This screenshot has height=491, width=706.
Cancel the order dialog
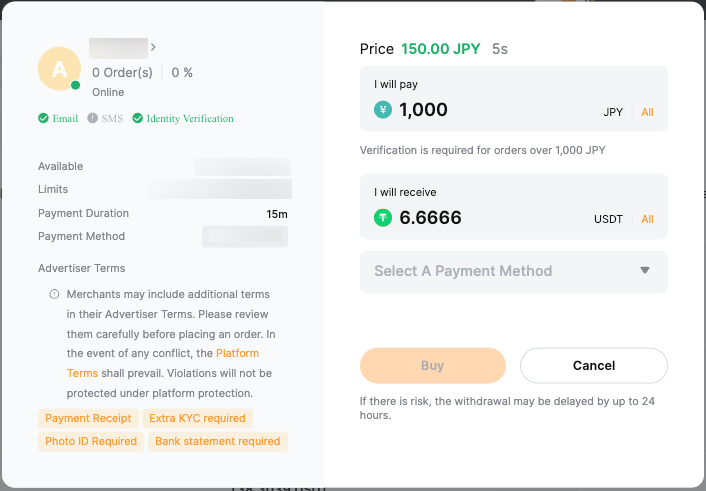[x=594, y=366]
